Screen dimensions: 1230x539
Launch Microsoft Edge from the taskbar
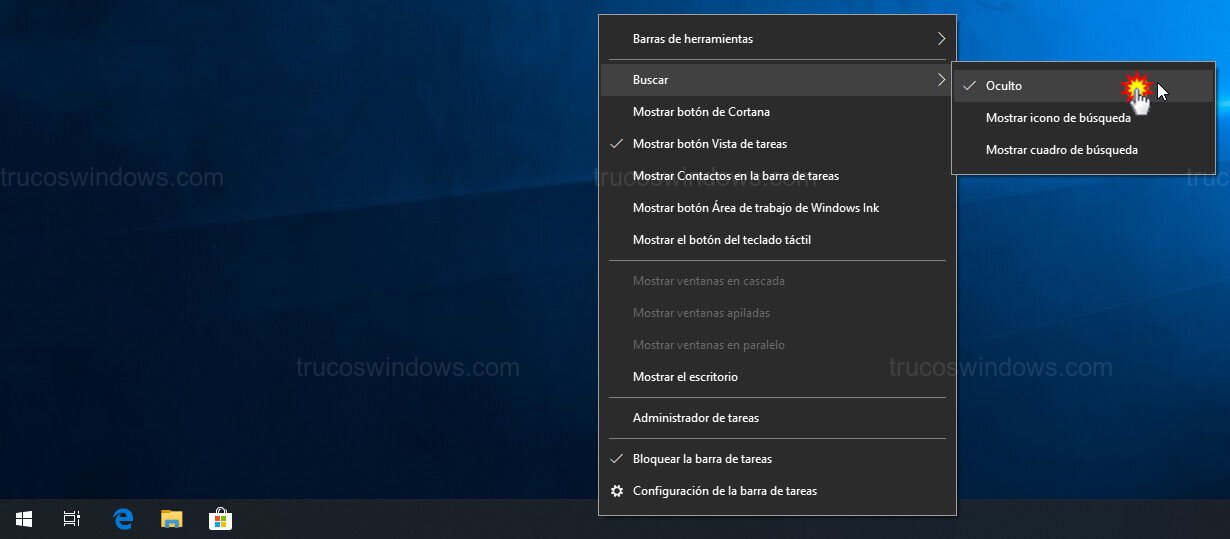pyautogui.click(x=123, y=519)
